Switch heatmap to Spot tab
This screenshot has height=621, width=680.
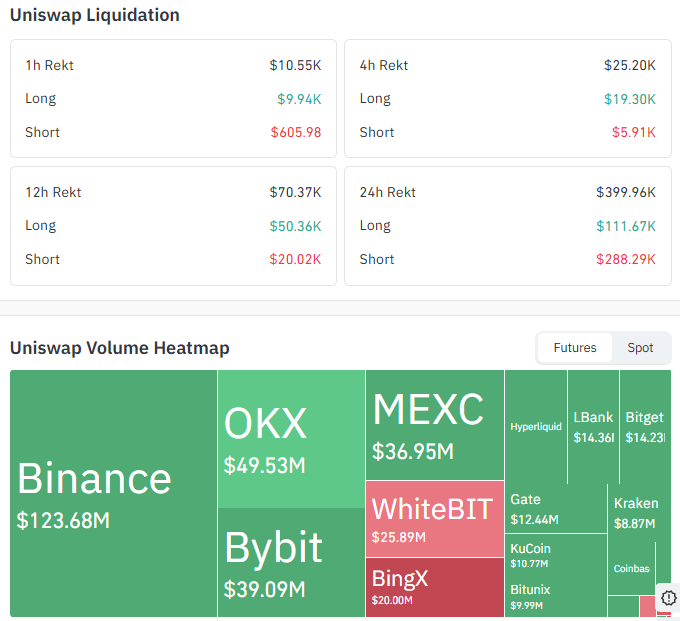(x=640, y=348)
